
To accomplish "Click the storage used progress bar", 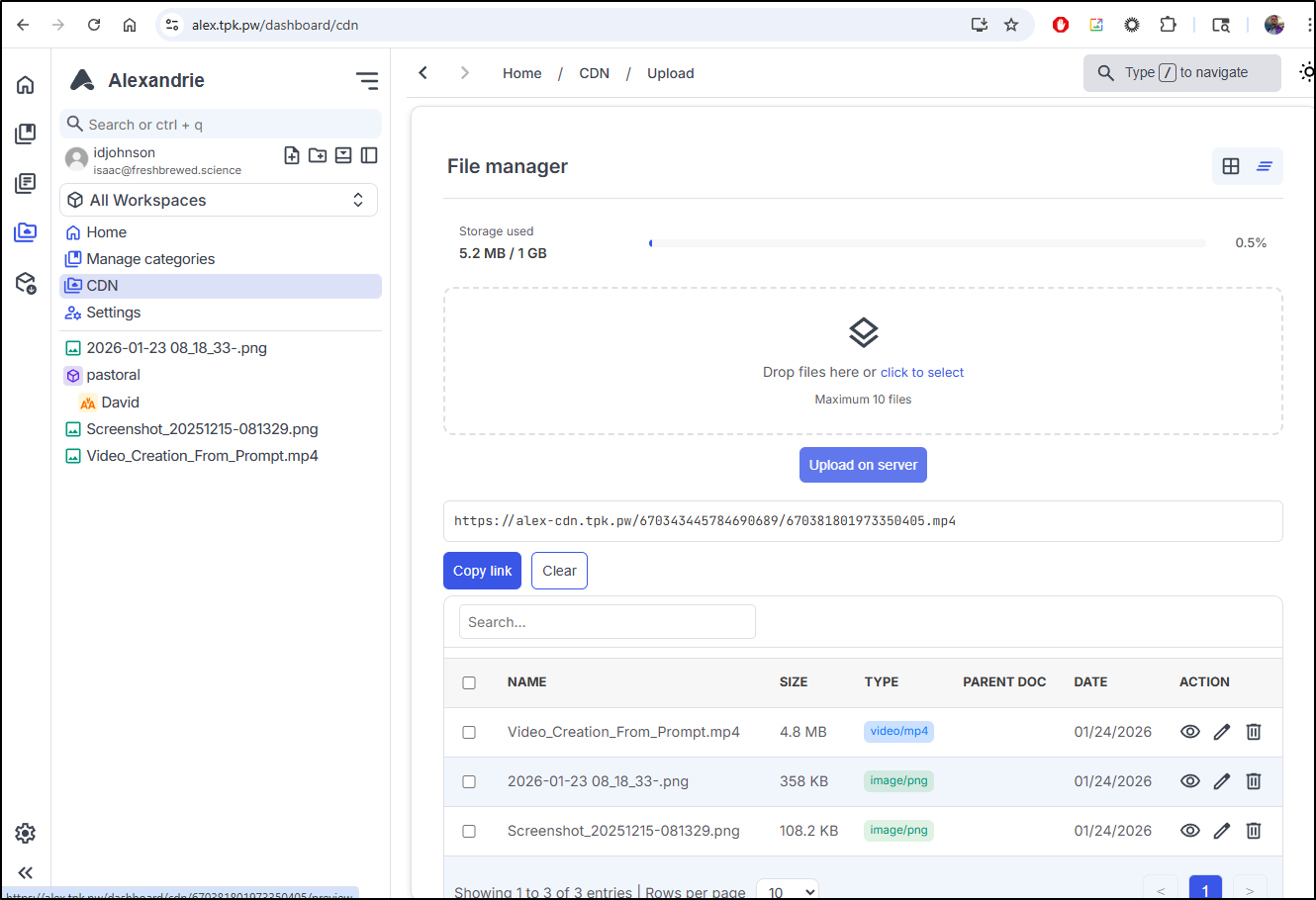I will click(x=926, y=243).
